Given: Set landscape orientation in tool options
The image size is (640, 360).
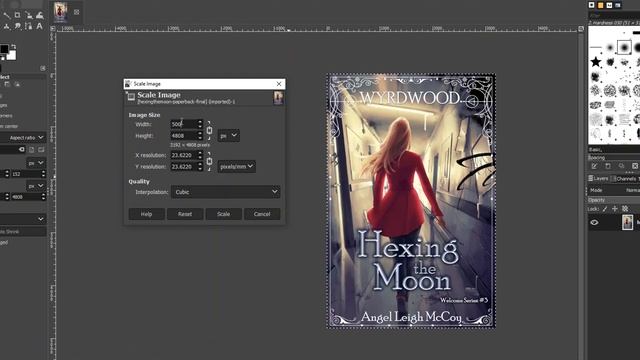Looking at the screenshot, I should (41, 150).
